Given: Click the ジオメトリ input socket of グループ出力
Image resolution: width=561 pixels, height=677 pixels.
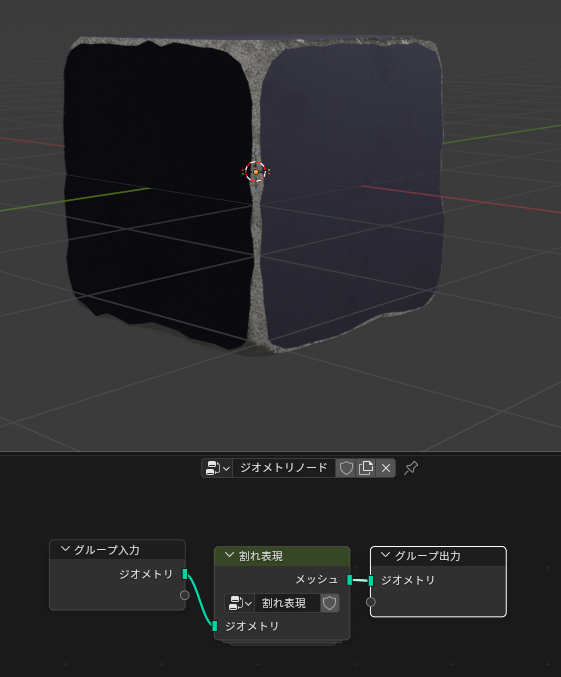Looking at the screenshot, I should pos(371,581).
